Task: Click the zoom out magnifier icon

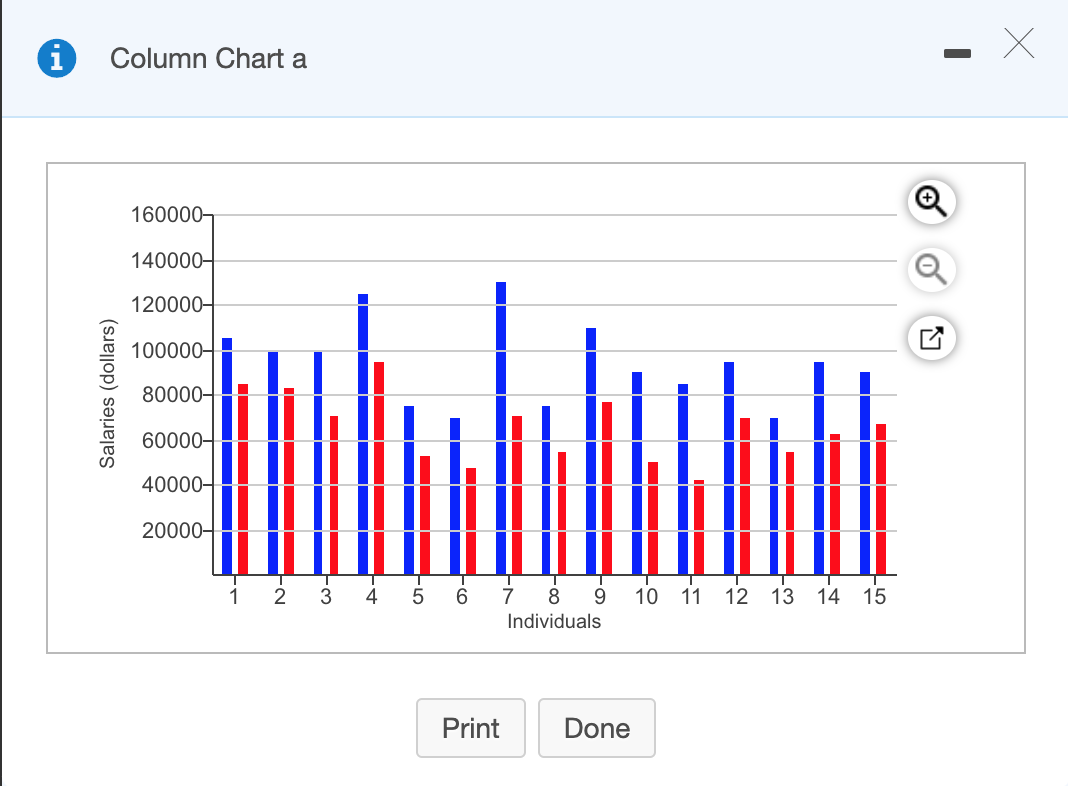Action: (931, 270)
